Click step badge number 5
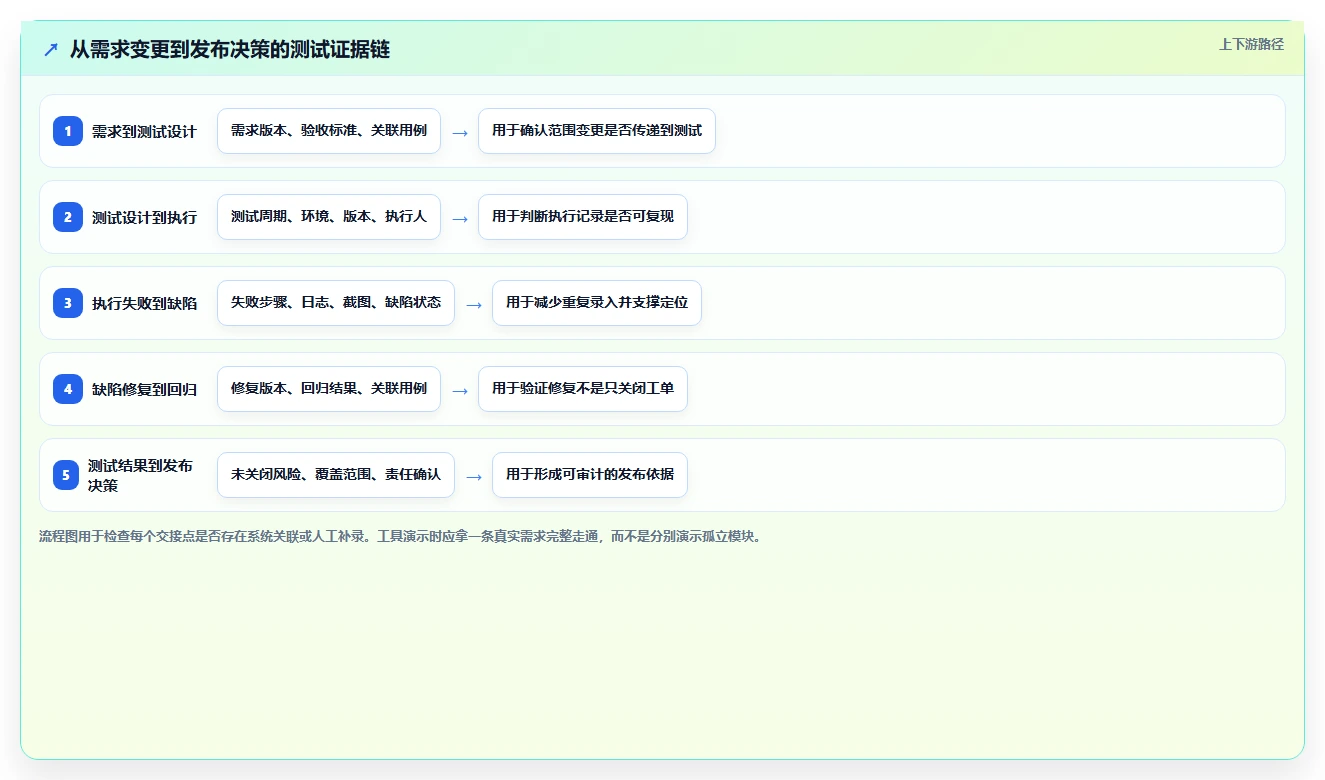 [66, 475]
